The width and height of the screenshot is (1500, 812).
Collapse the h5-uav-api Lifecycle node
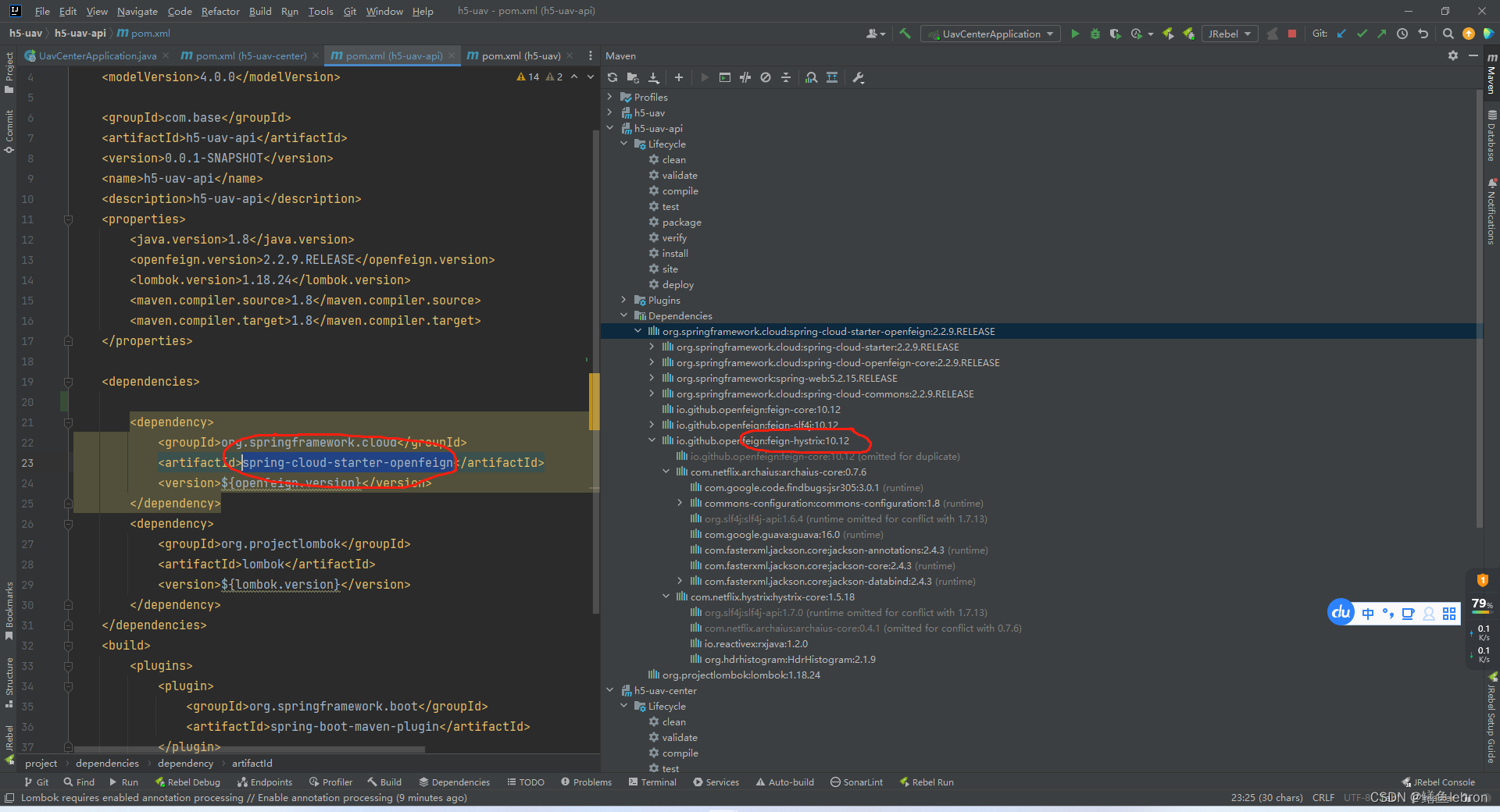[x=623, y=144]
